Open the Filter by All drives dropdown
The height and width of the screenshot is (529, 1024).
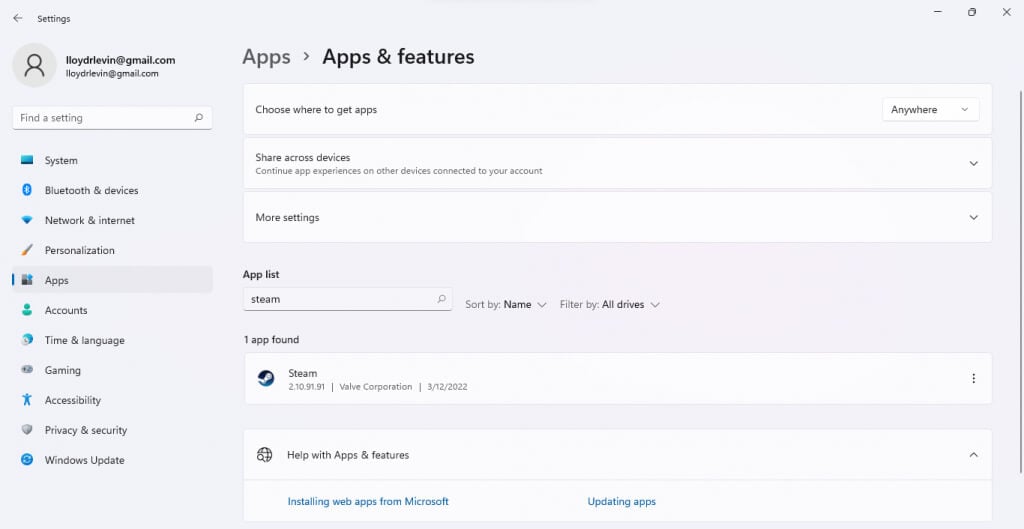click(610, 304)
